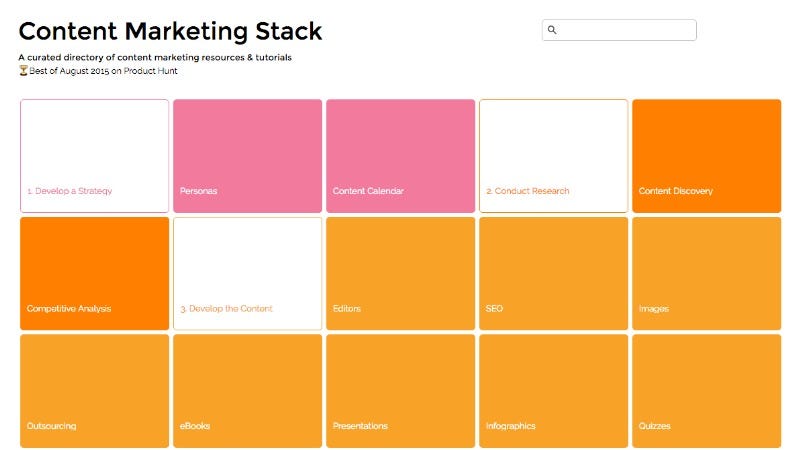The height and width of the screenshot is (450, 797).
Task: Select the Develop the Content section tile
Action: point(247,273)
